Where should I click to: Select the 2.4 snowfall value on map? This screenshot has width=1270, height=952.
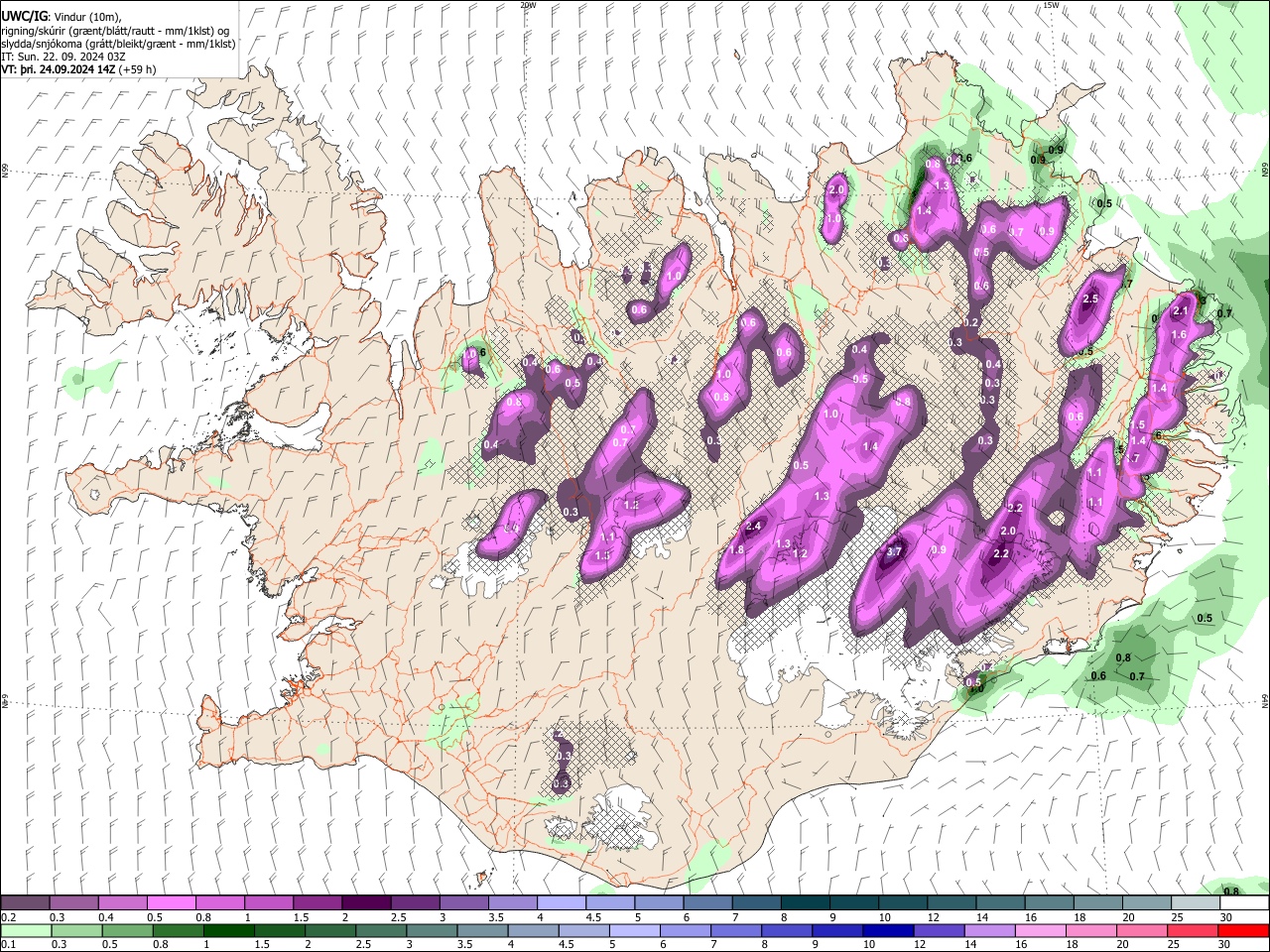coord(753,527)
